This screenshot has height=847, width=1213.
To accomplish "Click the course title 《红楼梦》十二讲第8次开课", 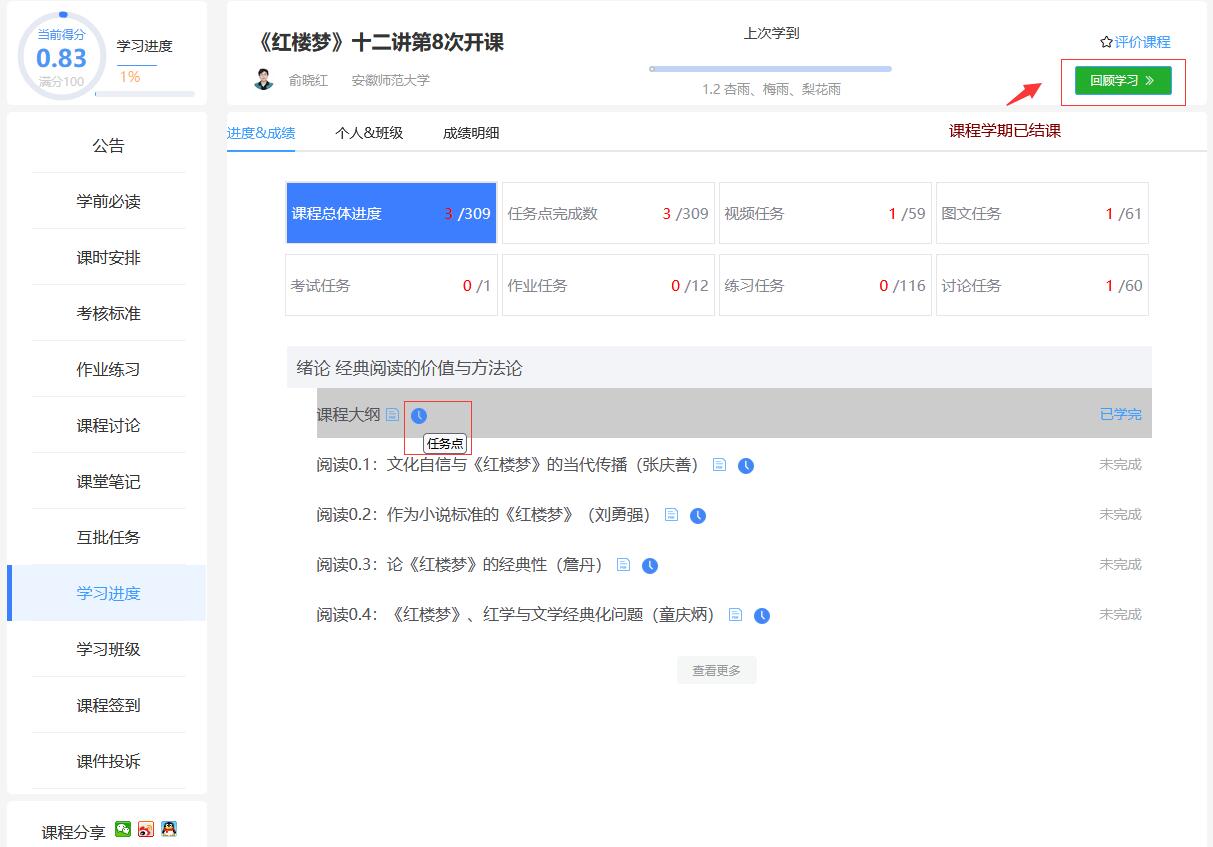I will pyautogui.click(x=380, y=42).
